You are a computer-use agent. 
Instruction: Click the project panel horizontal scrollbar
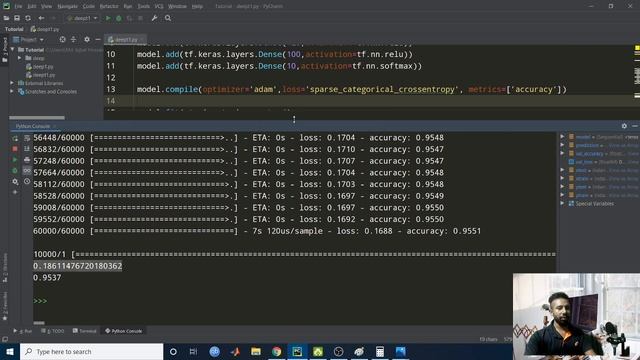(x=37, y=118)
